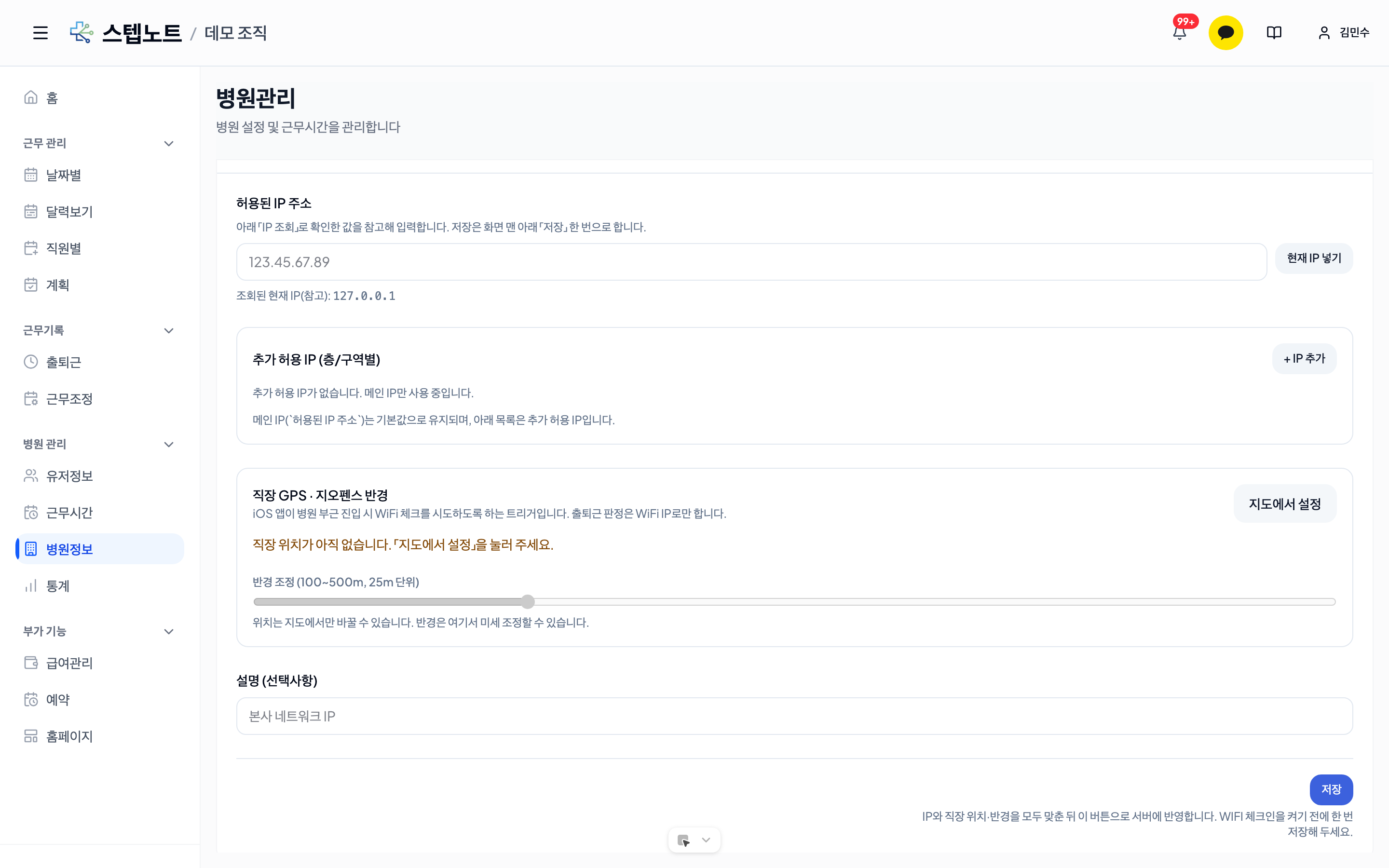This screenshot has height=868, width=1389.
Task: Click the 127.0.0.1 current IP value
Action: 364,296
